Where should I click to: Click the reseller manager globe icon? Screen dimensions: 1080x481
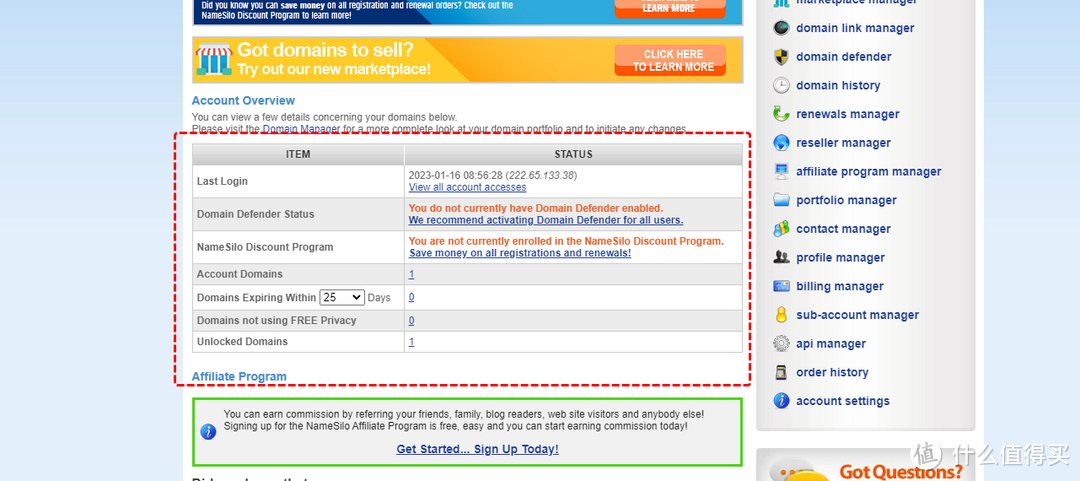click(x=781, y=143)
